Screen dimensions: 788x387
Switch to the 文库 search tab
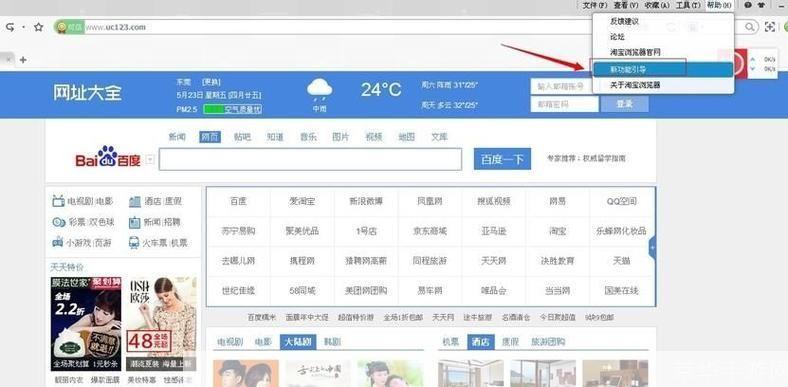coord(439,137)
